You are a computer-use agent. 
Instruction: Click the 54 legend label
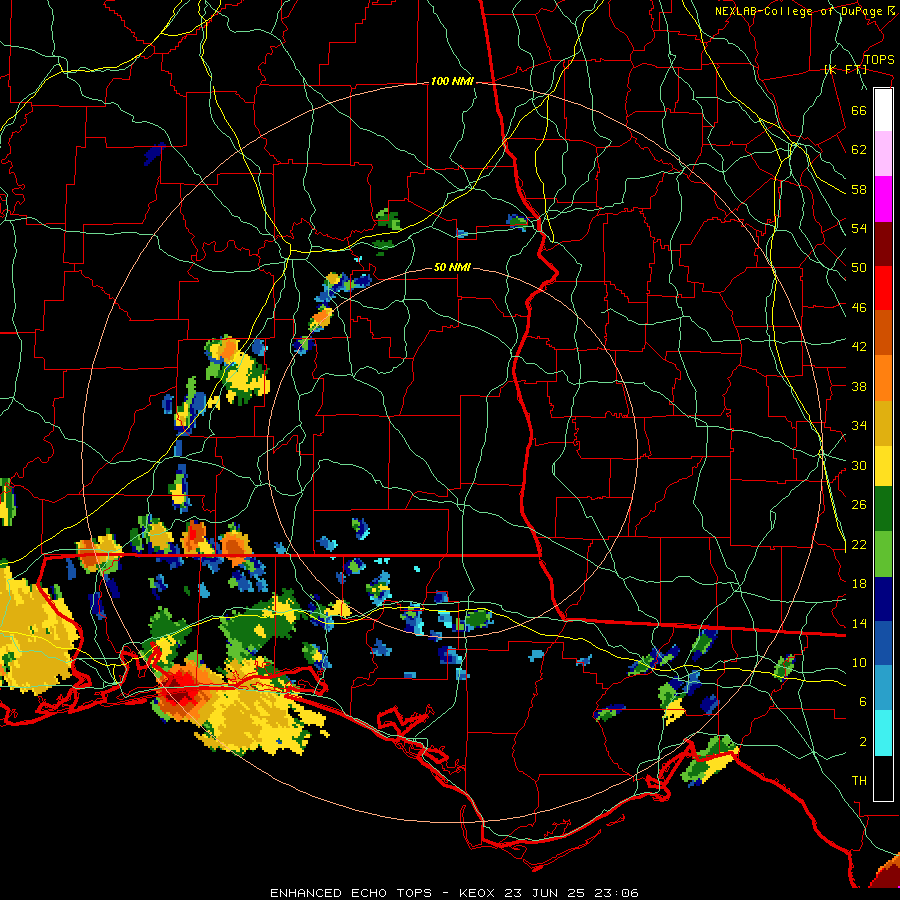[x=859, y=228]
